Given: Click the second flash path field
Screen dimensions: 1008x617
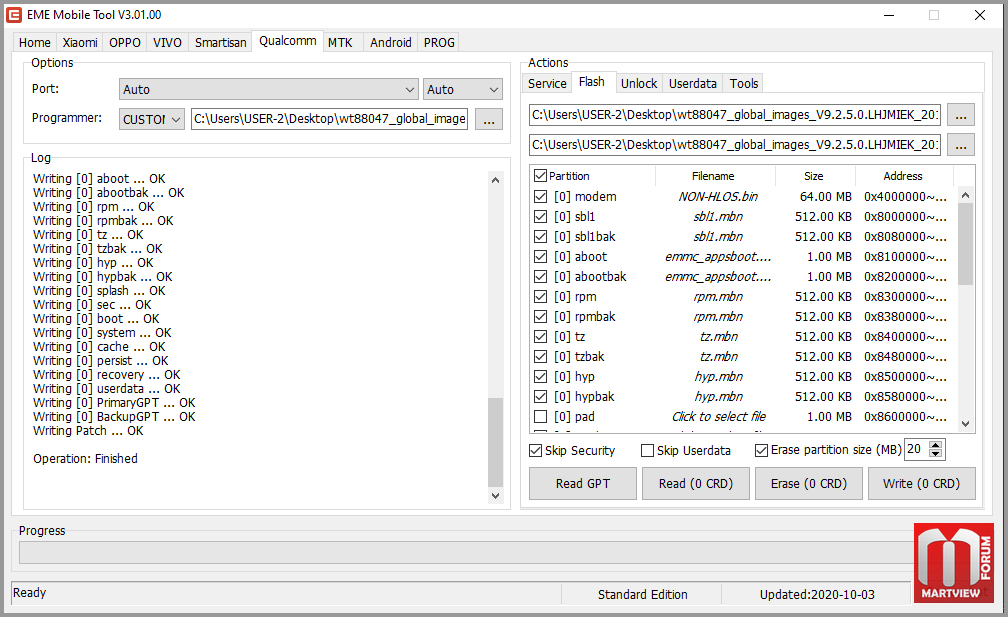Looking at the screenshot, I should (x=735, y=145).
